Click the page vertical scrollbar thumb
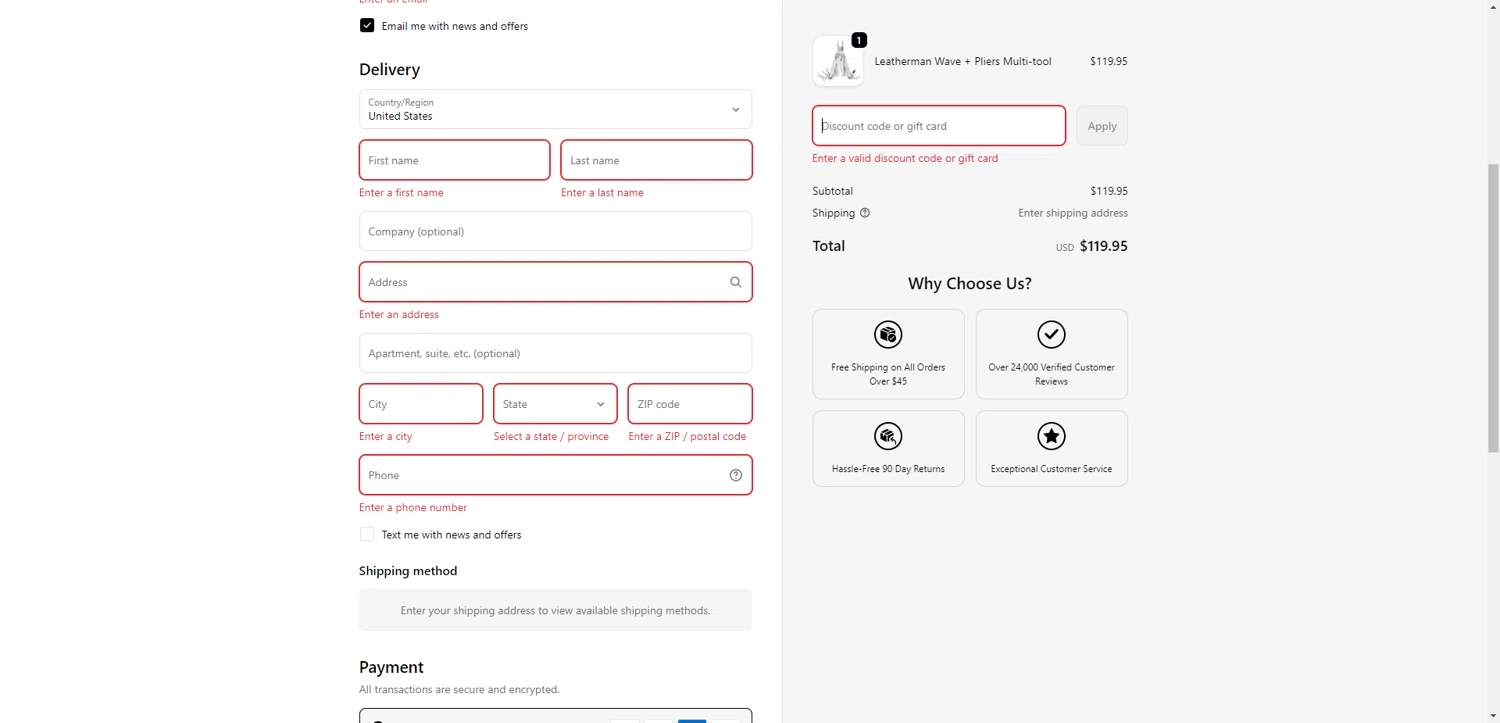This screenshot has width=1500, height=723. tap(1493, 308)
